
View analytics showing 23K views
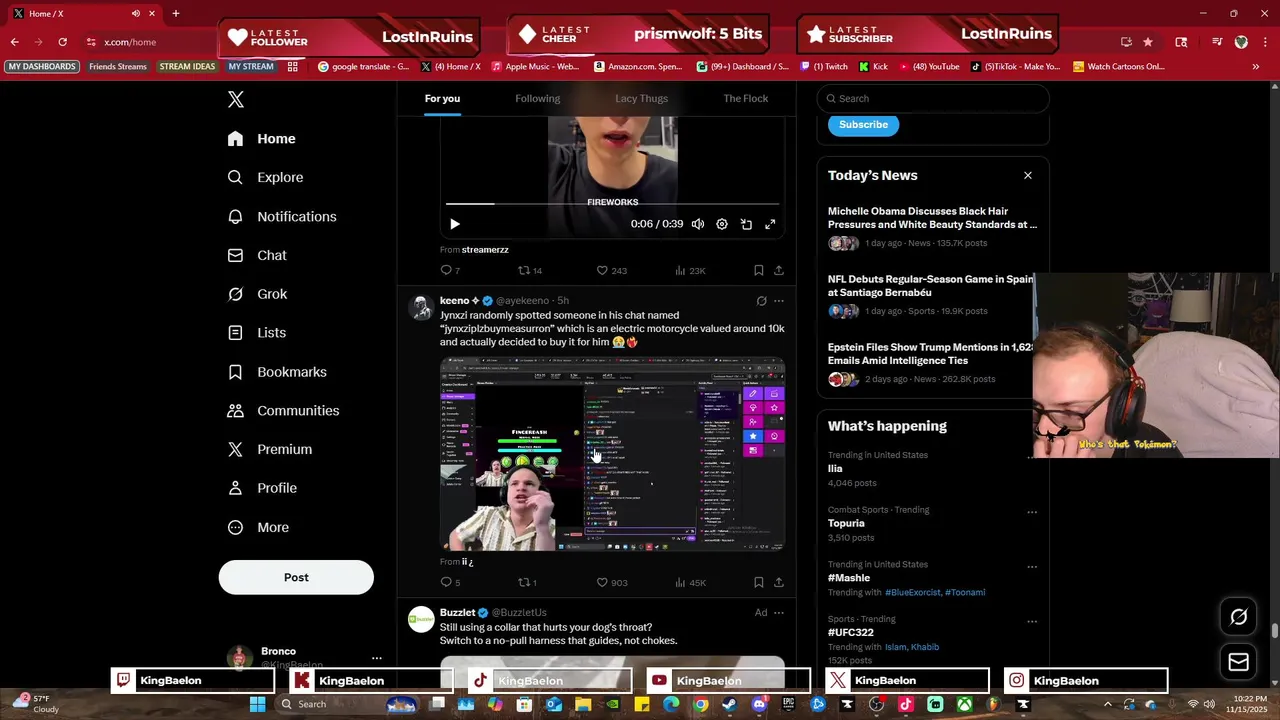(x=690, y=270)
